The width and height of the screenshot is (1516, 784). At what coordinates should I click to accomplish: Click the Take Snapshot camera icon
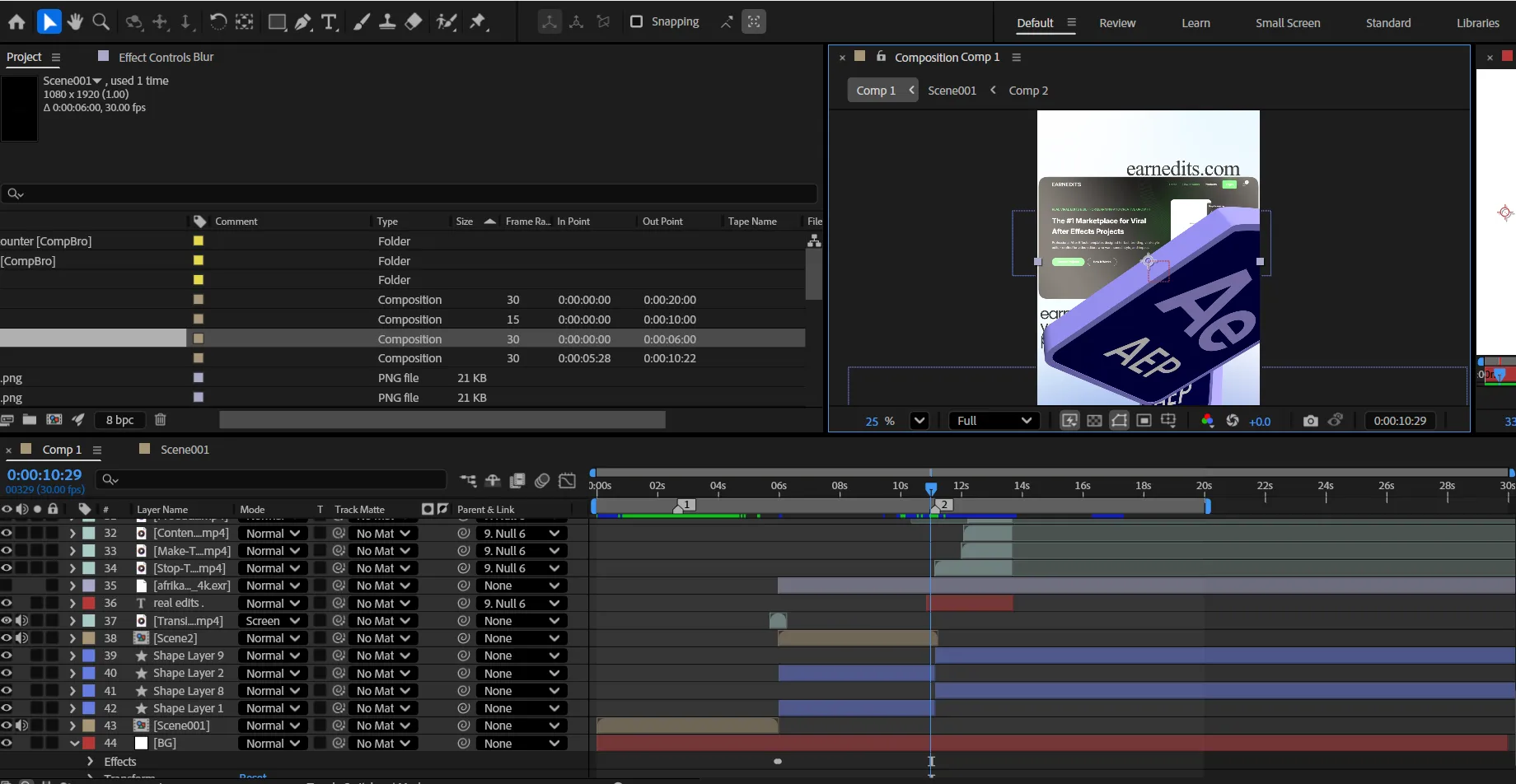tap(1310, 421)
